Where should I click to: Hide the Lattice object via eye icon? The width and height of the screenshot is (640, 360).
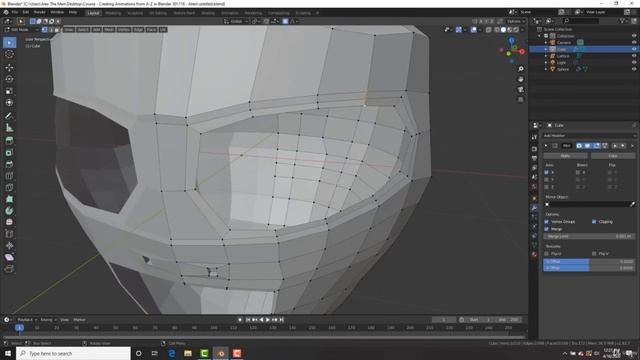634,56
